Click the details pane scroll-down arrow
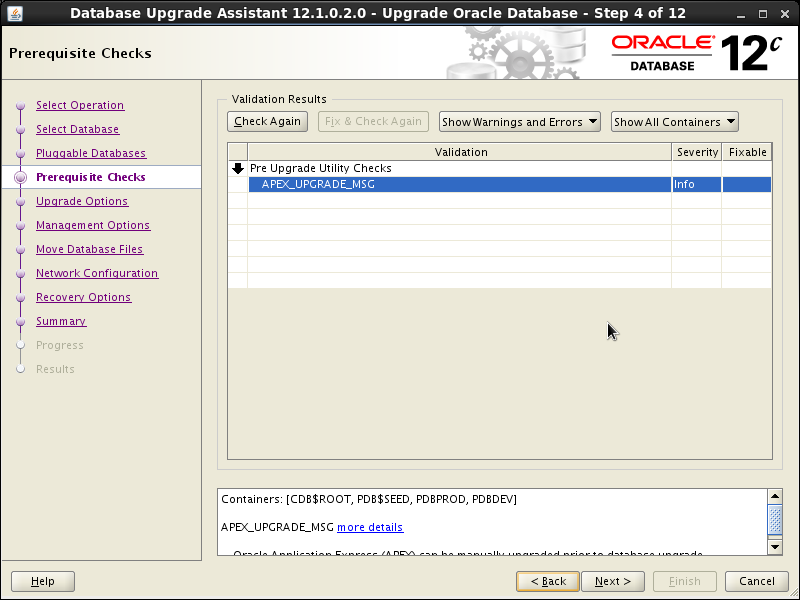Image resolution: width=800 pixels, height=600 pixels. (x=774, y=547)
